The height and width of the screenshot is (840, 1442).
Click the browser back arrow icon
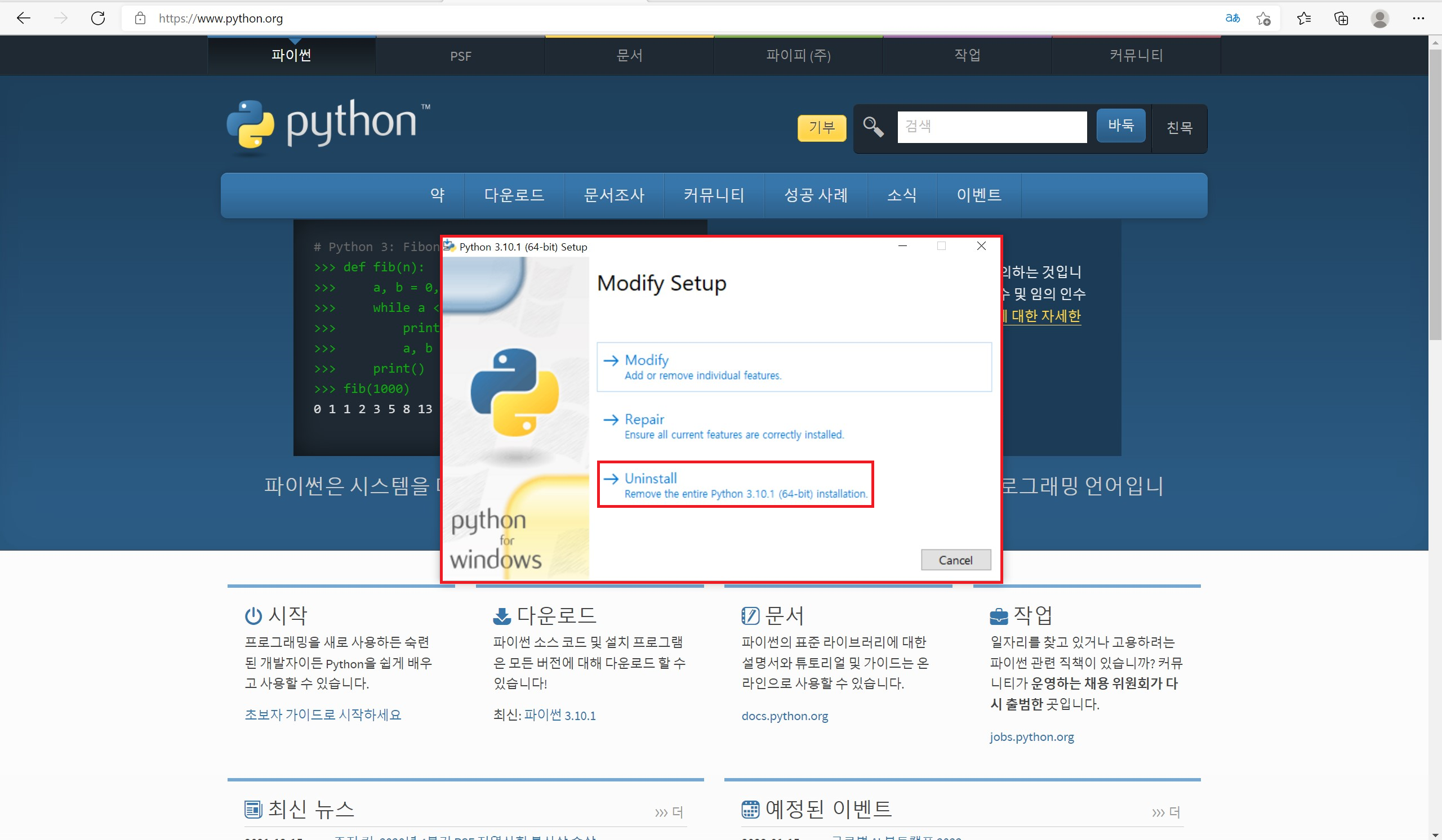click(24, 19)
